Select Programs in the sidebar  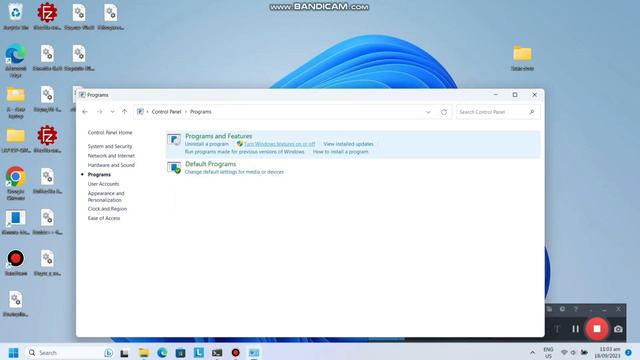99,174
